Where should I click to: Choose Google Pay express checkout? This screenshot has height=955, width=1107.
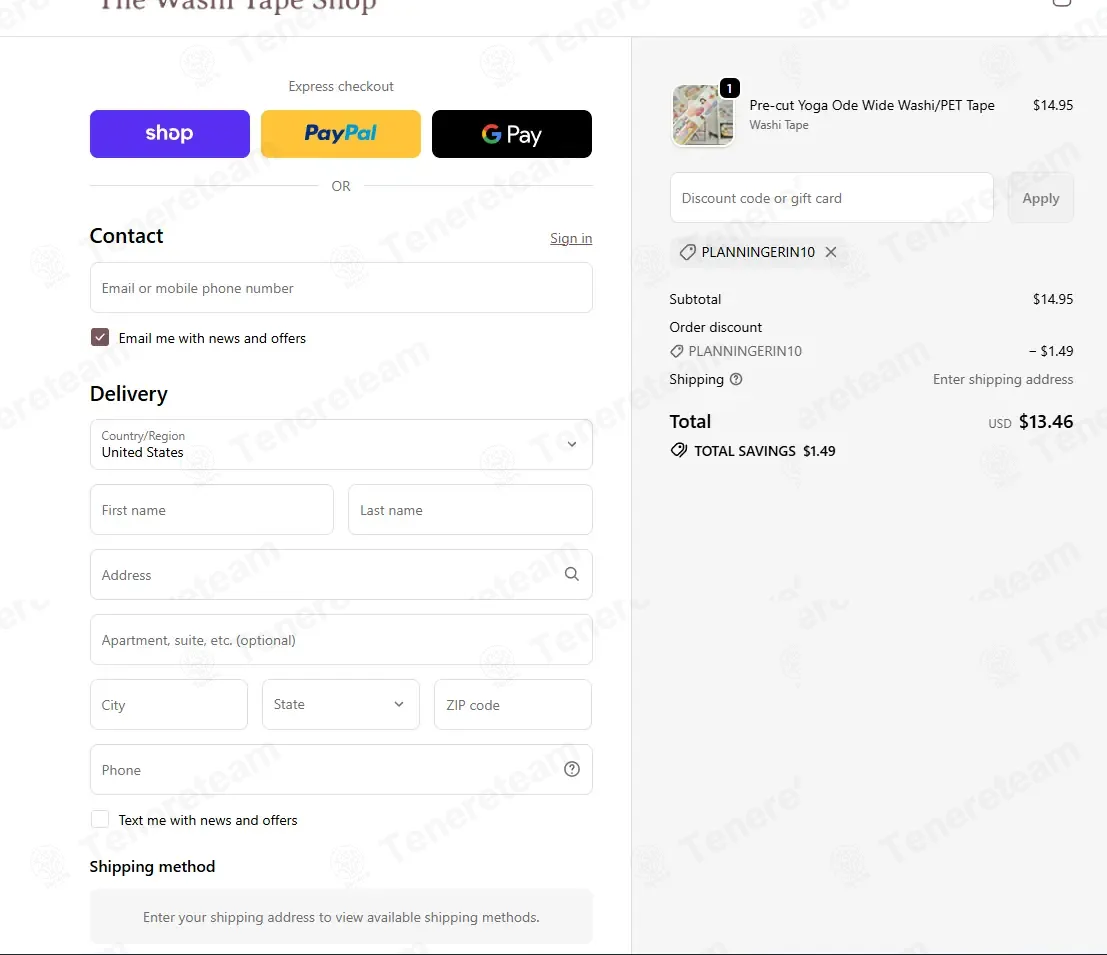(512, 134)
